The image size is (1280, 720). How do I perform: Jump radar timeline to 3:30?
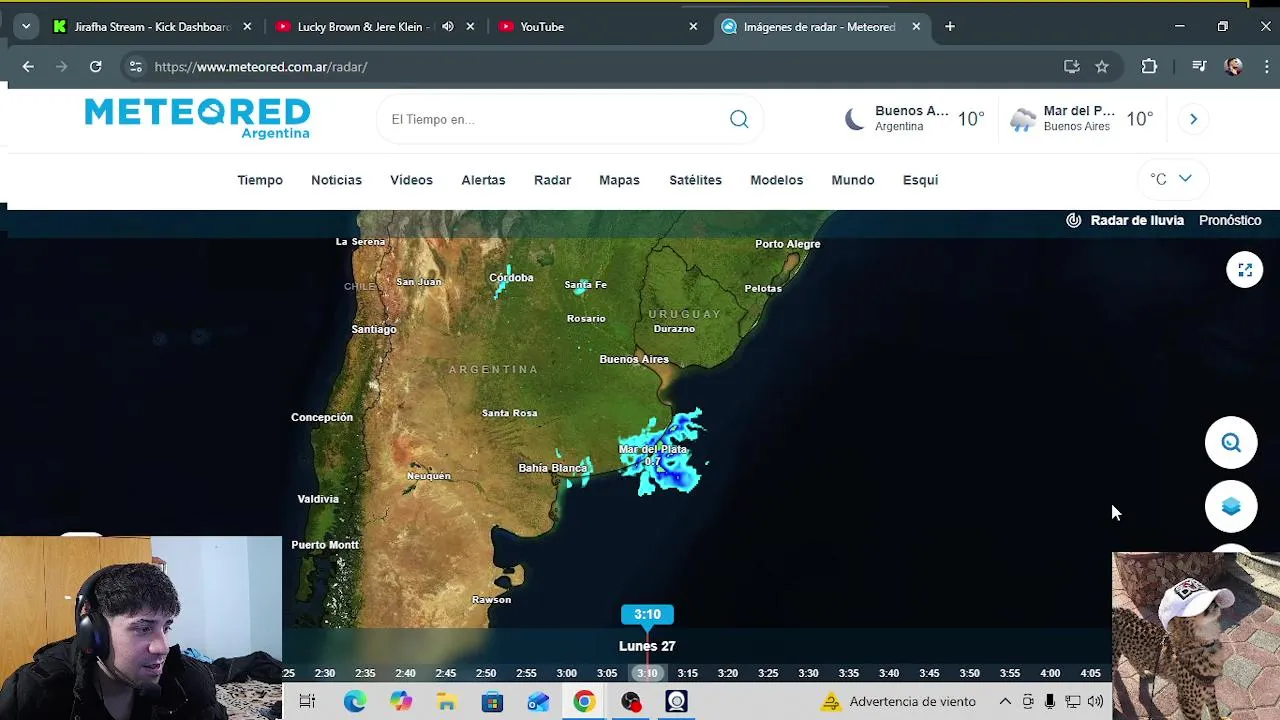pyautogui.click(x=808, y=673)
